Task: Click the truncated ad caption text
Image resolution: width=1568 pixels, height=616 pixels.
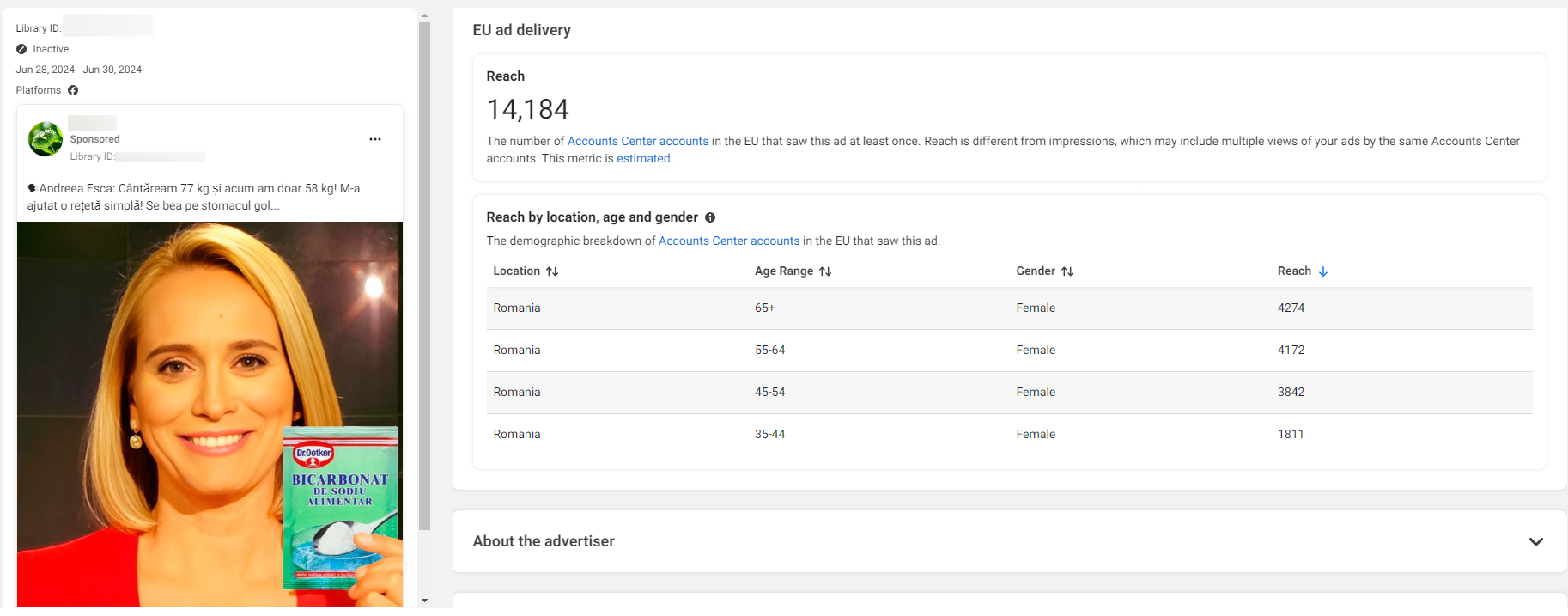Action: 193,197
